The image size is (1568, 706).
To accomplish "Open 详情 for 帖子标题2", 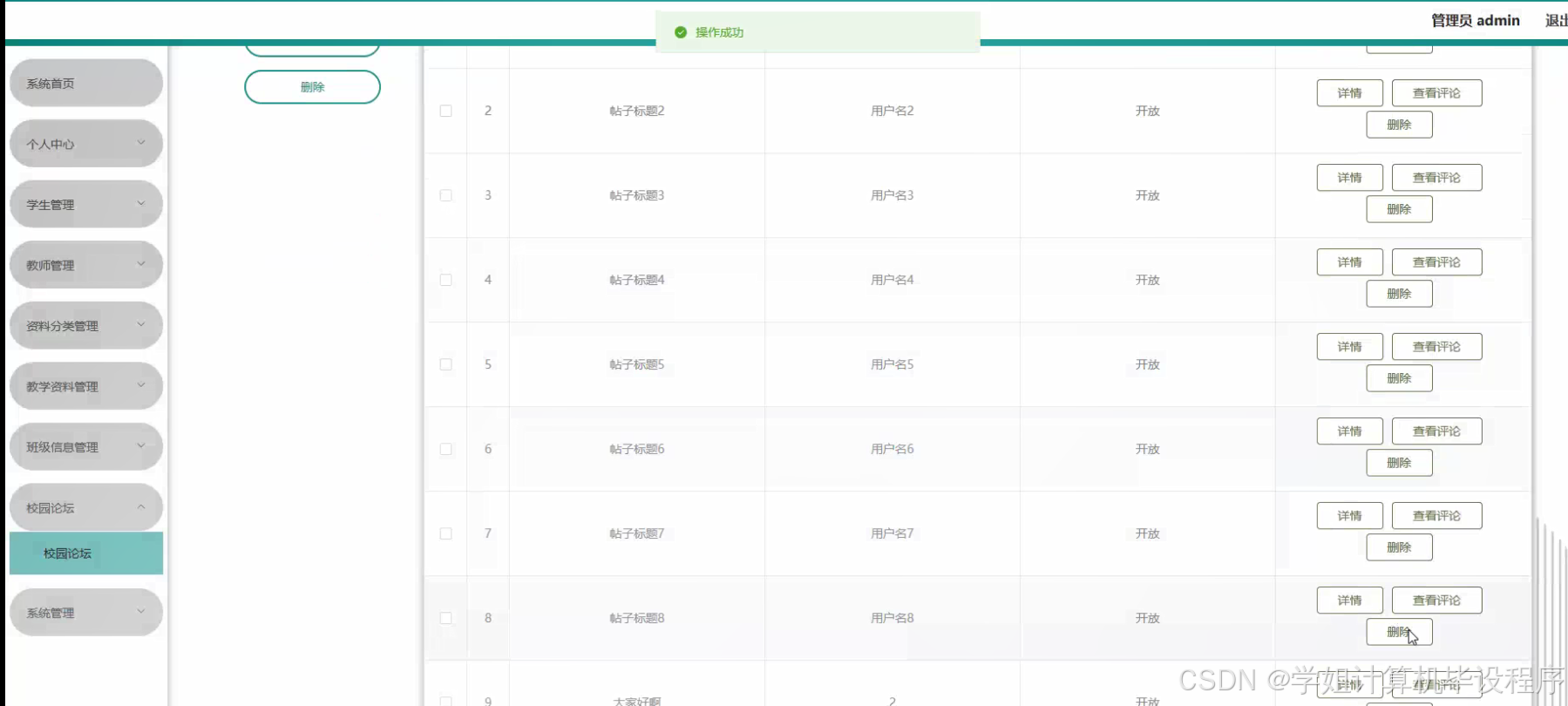I will (x=1349, y=93).
